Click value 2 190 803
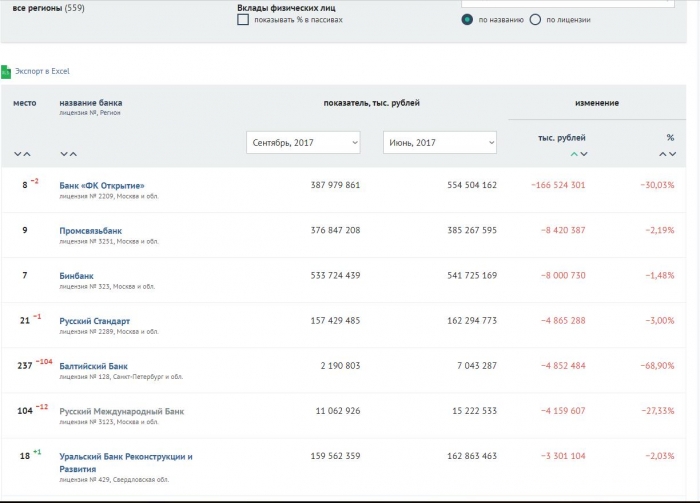This screenshot has width=700, height=503. click(340, 366)
